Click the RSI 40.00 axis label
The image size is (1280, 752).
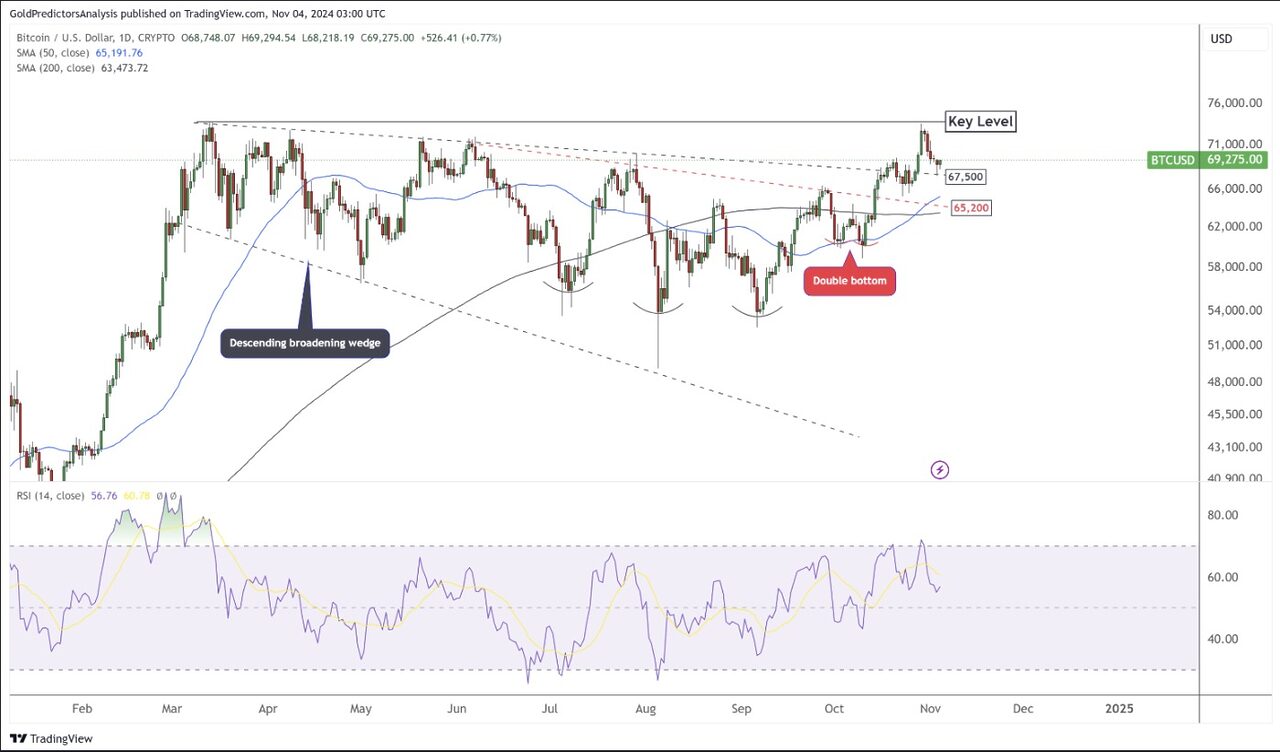pyautogui.click(x=1222, y=639)
